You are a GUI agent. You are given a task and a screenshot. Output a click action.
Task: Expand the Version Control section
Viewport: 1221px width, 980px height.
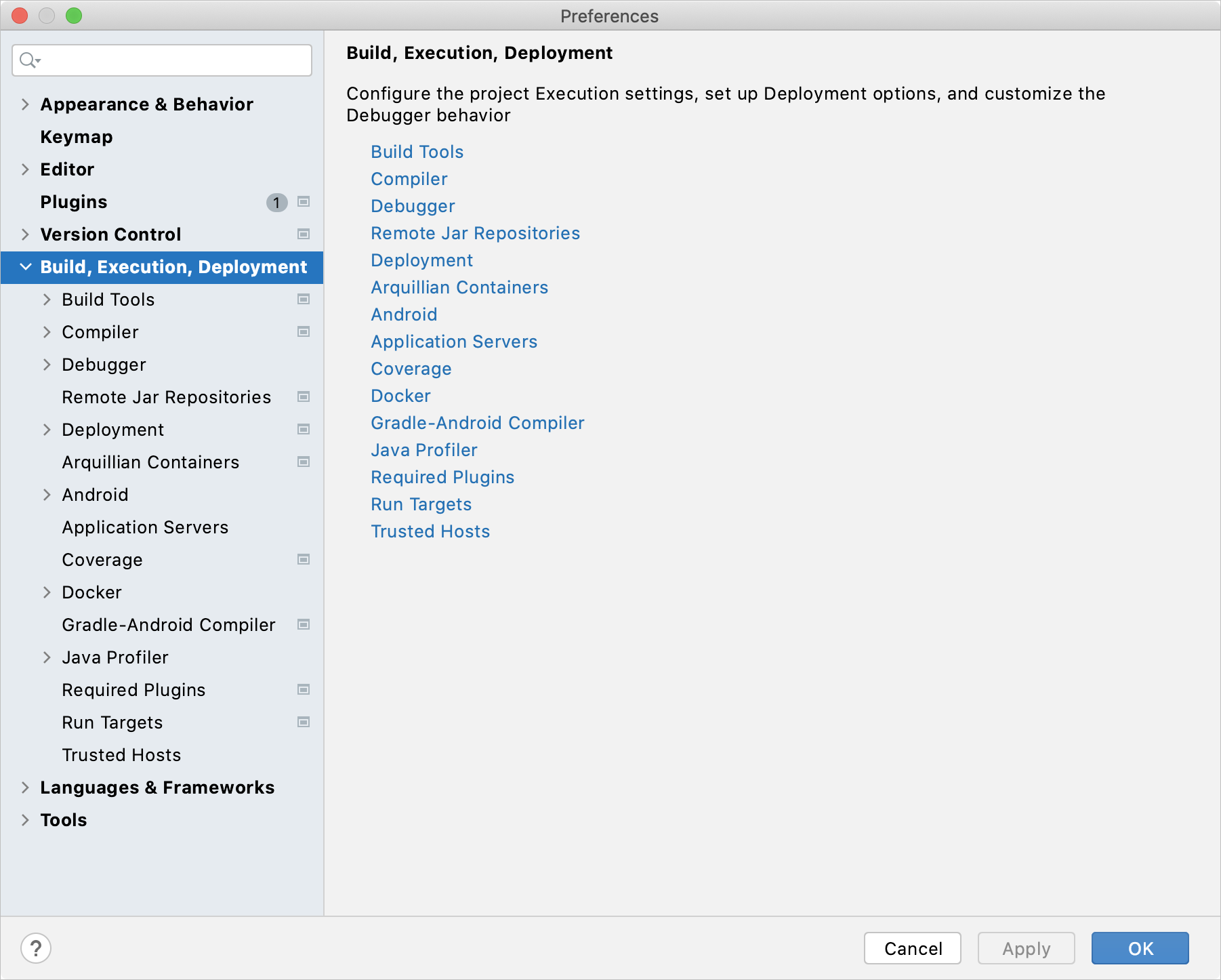pos(25,234)
